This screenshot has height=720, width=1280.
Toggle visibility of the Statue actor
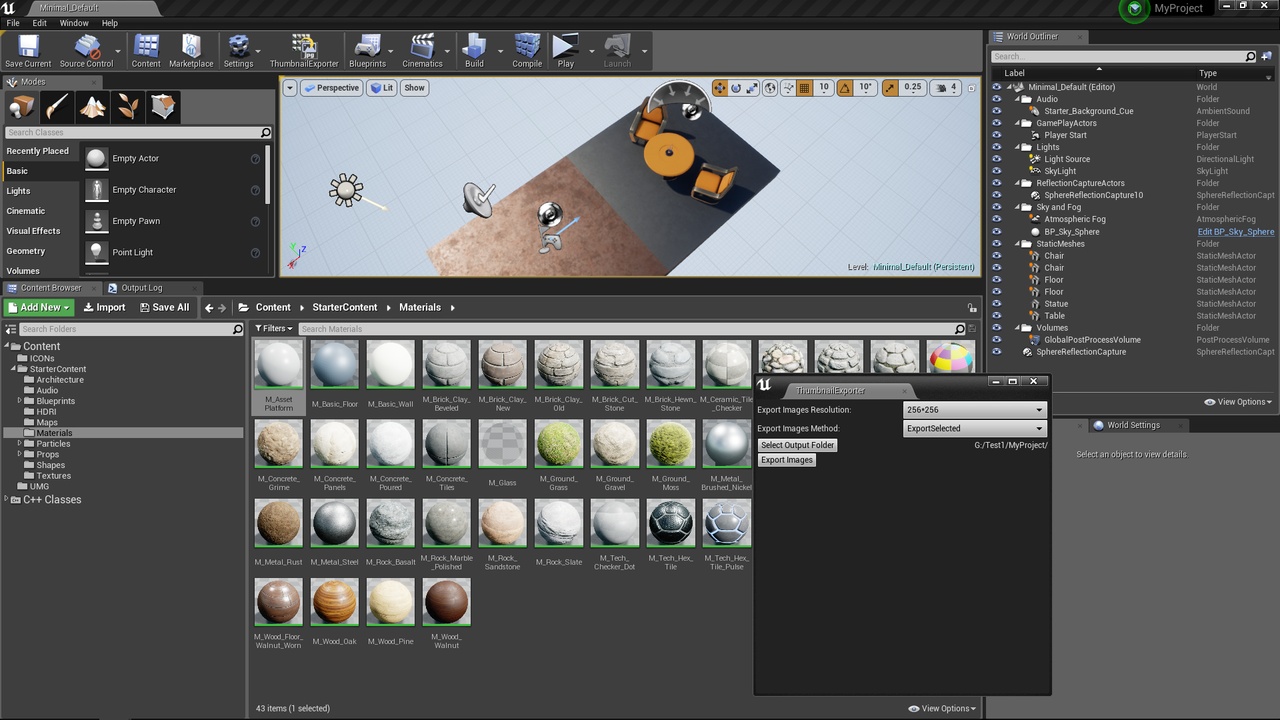(996, 304)
